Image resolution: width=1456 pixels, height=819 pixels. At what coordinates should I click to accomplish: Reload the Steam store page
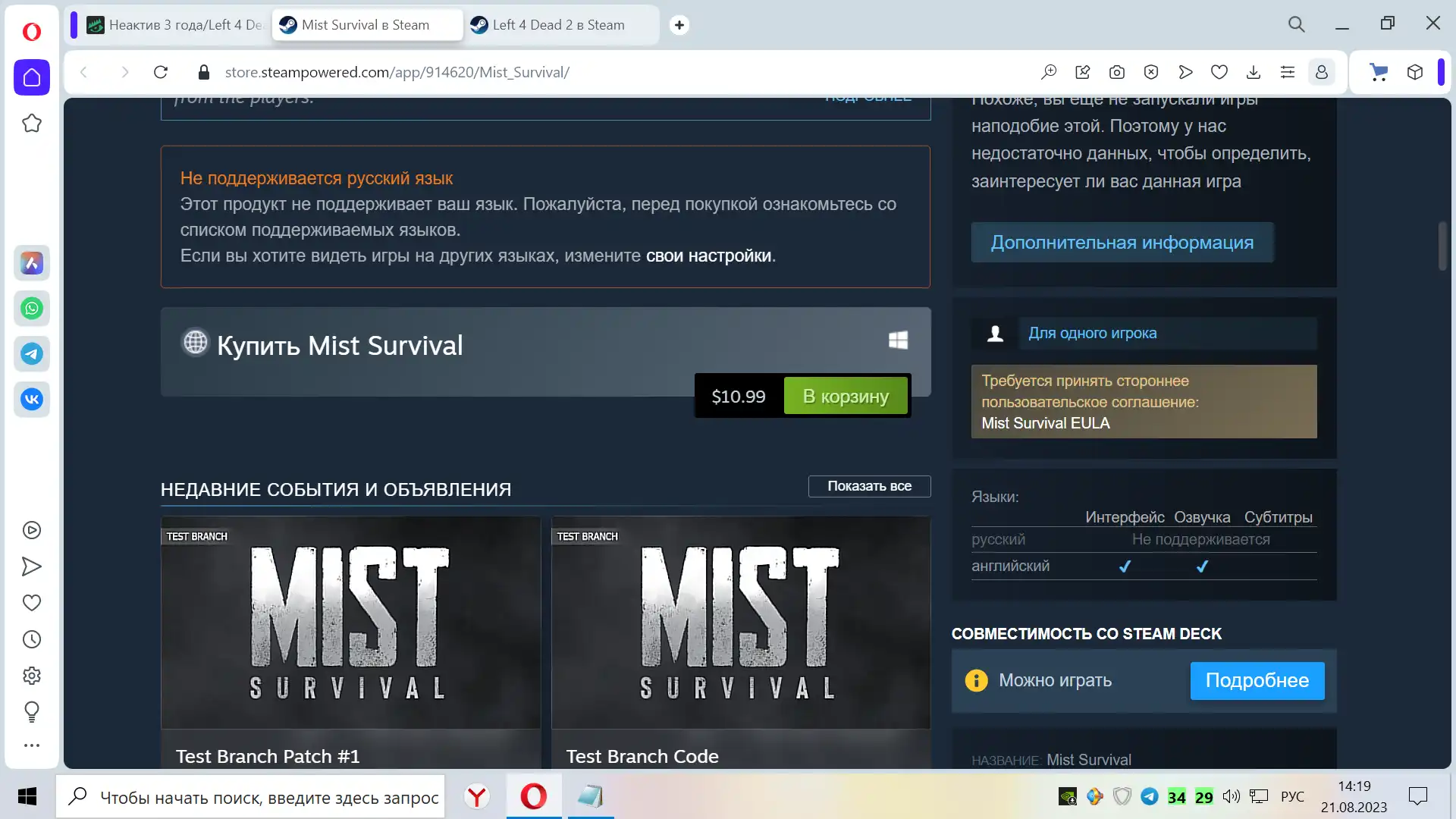point(161,72)
